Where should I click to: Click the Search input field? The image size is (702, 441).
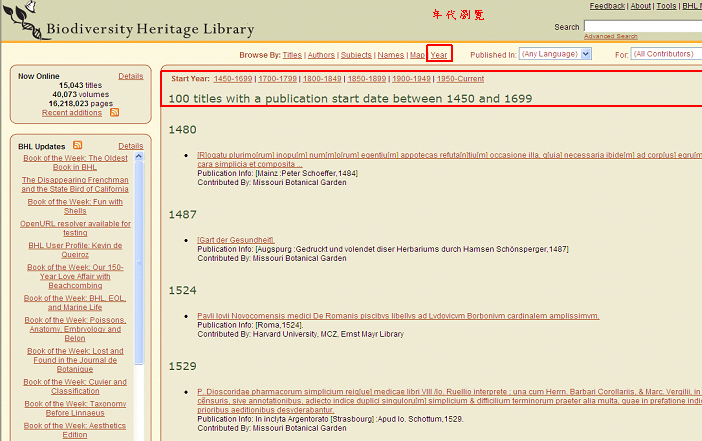643,26
